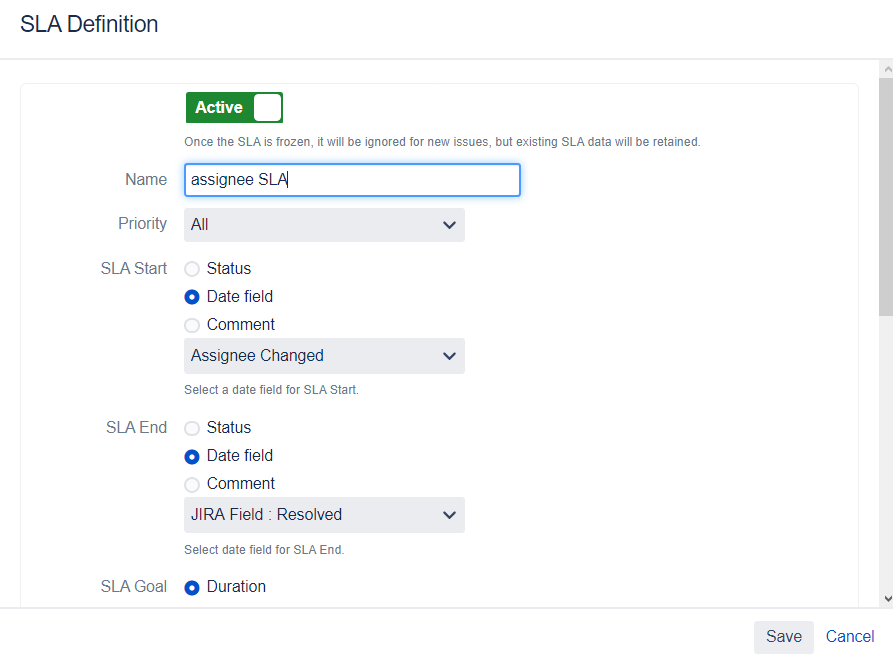Select Date field for SLA Start
The width and height of the screenshot is (893, 661).
point(191,296)
